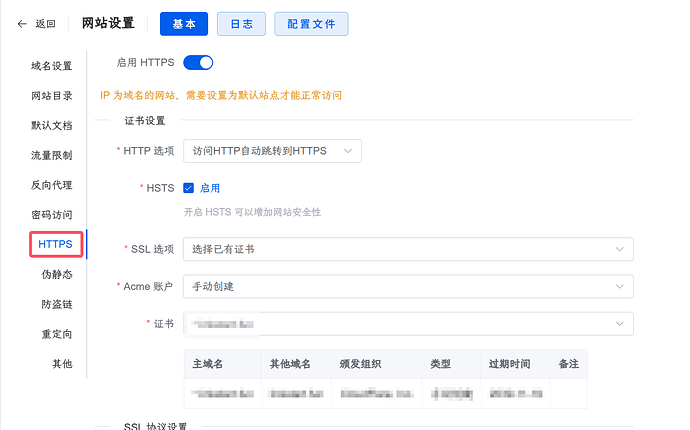This screenshot has height=430, width=690.
Task: Go to 防盗链 section
Action: coord(57,304)
